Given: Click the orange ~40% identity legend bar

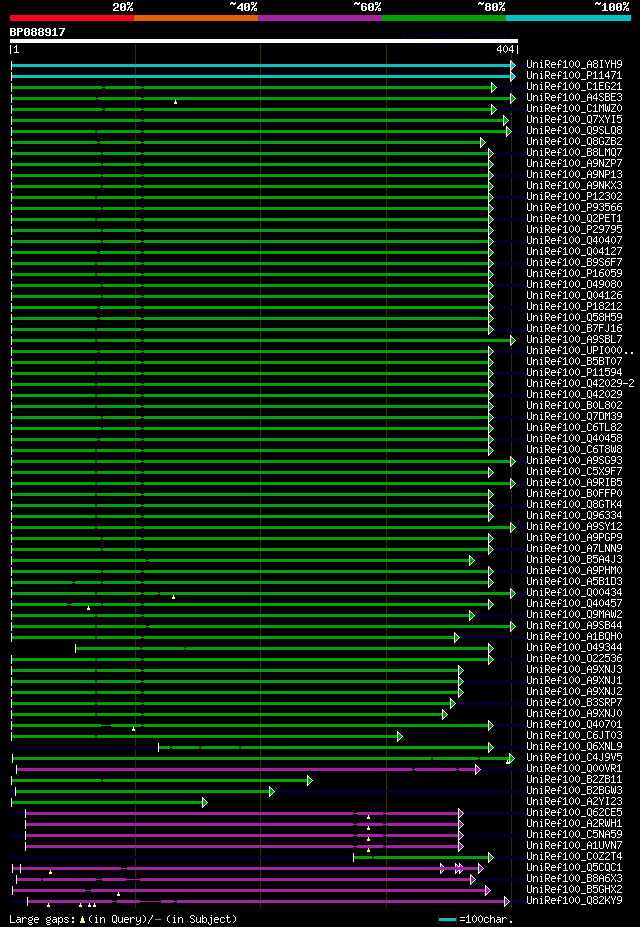Looking at the screenshot, I should [196, 18].
